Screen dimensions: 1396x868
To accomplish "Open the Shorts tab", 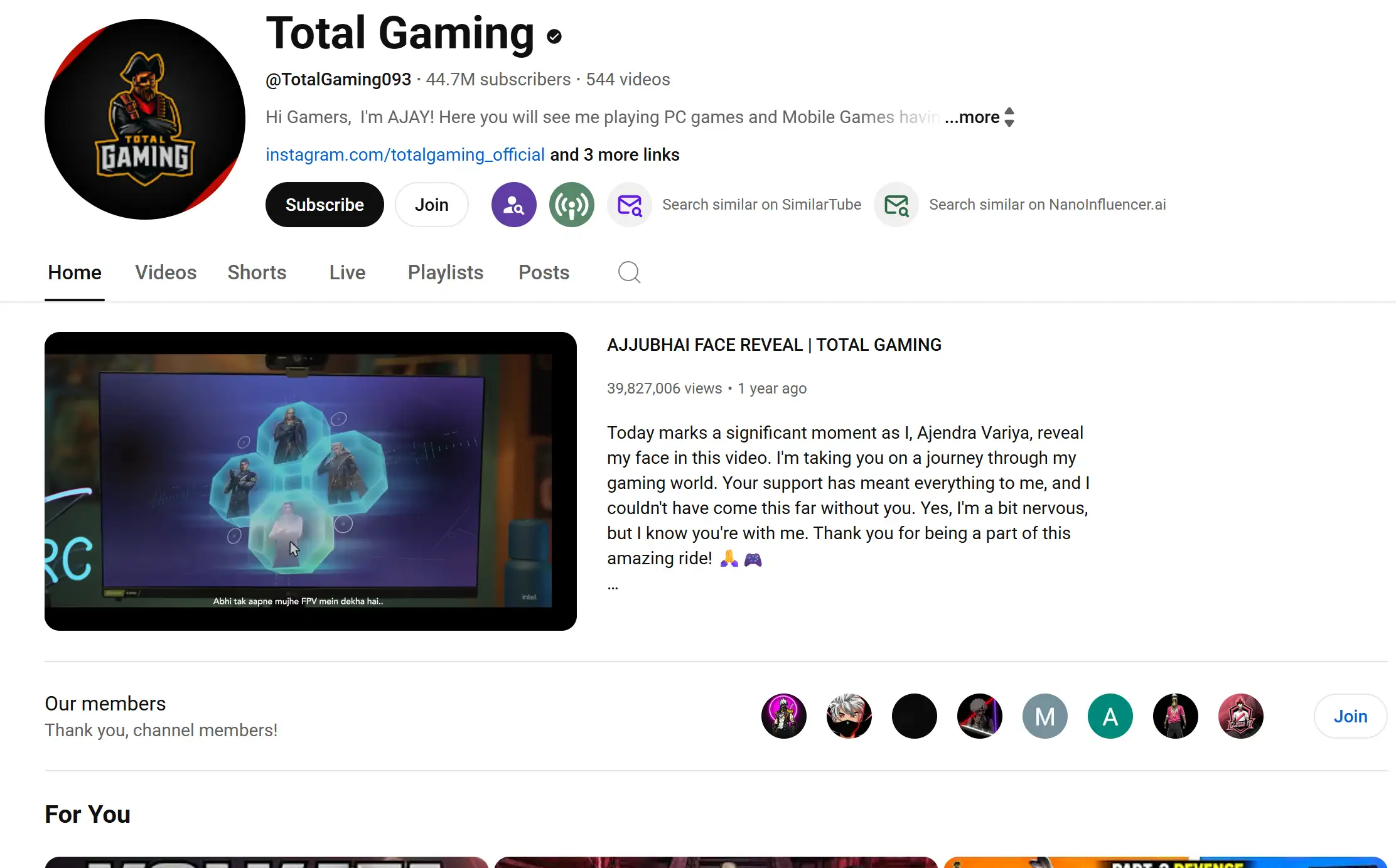I will [x=257, y=272].
